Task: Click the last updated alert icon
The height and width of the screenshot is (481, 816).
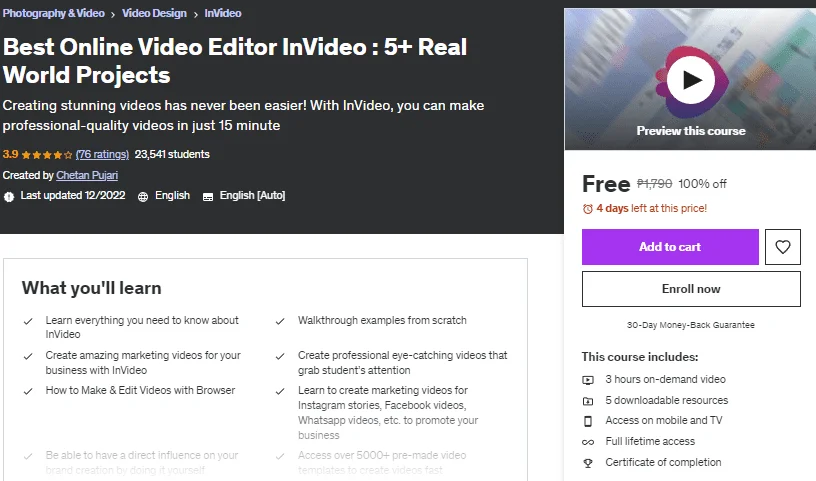Action: click(9, 197)
